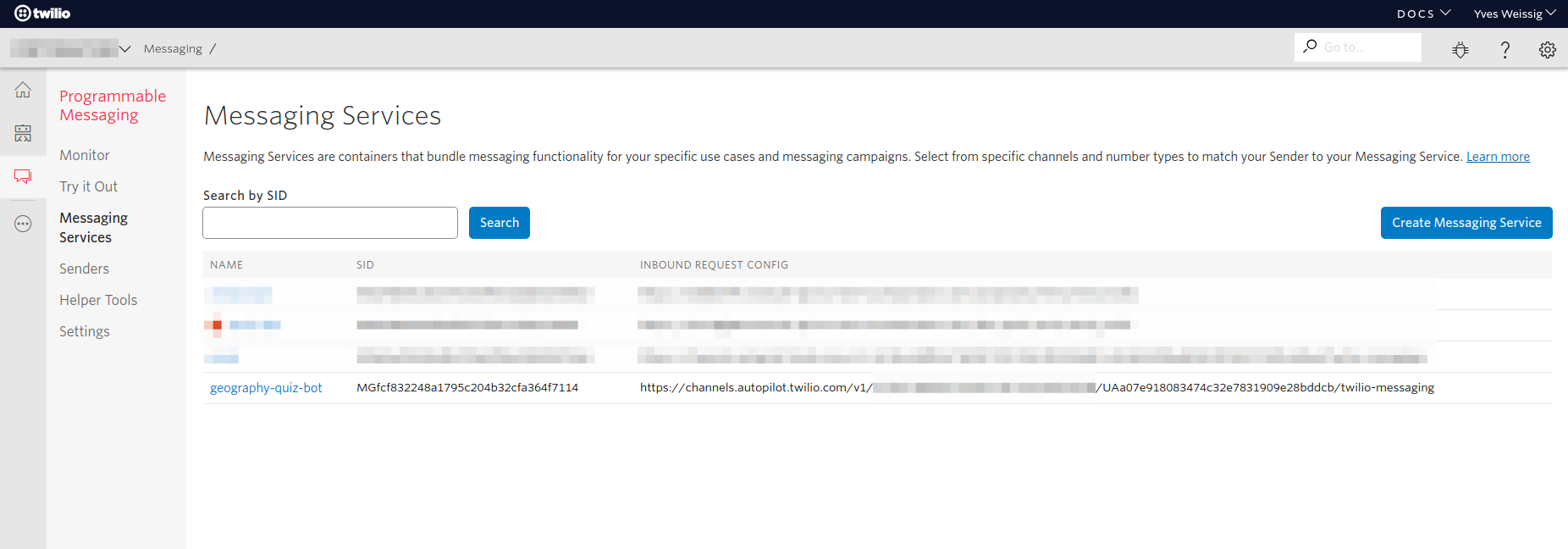Expand the blurred project name dropdown
The height and width of the screenshot is (549, 1568).
[71, 48]
